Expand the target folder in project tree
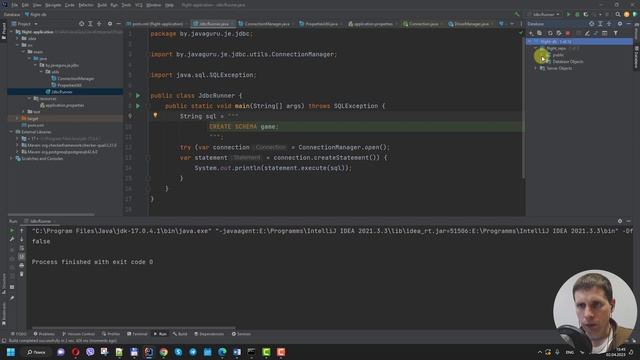 pos(18,118)
